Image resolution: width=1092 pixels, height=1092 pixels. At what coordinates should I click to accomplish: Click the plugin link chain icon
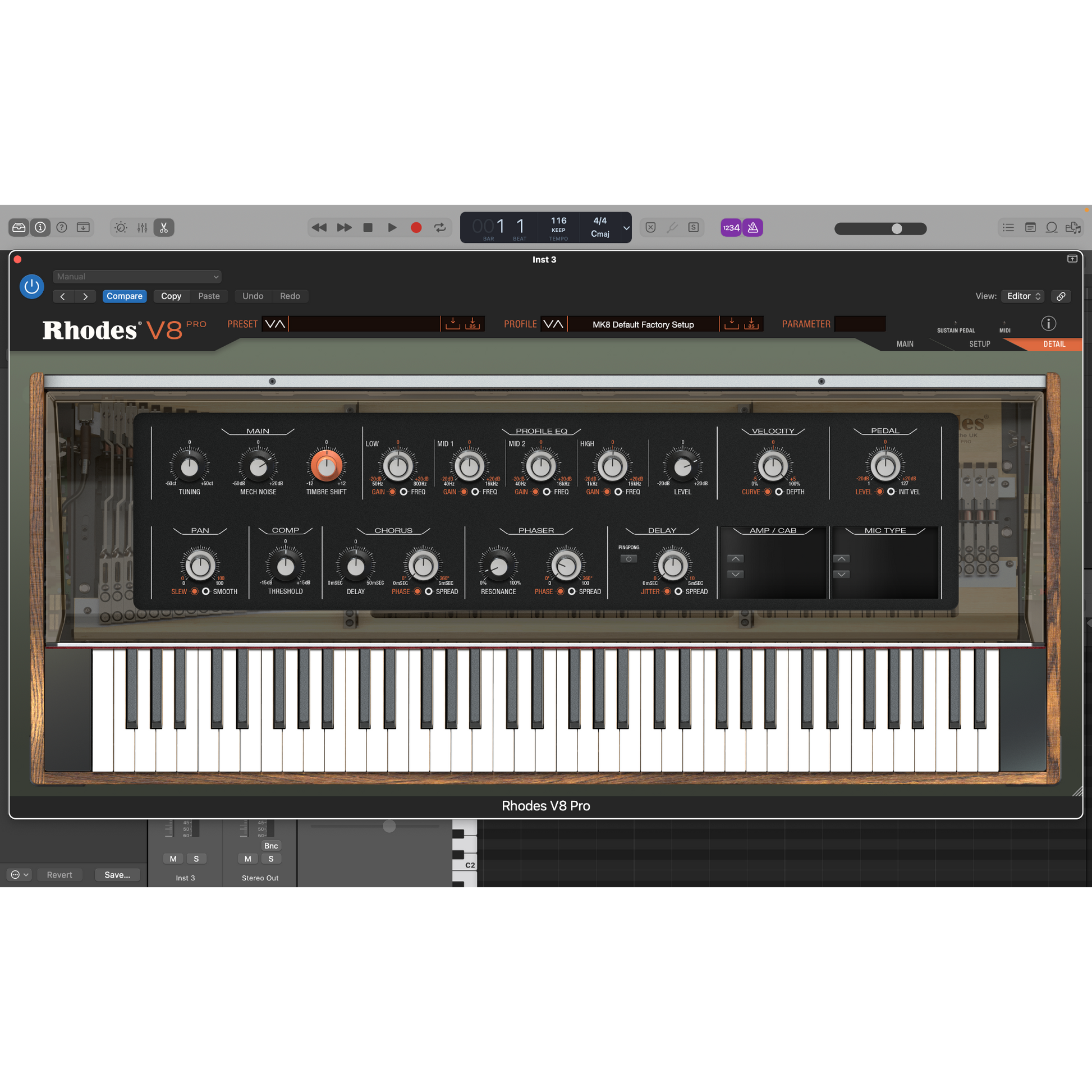1061,296
